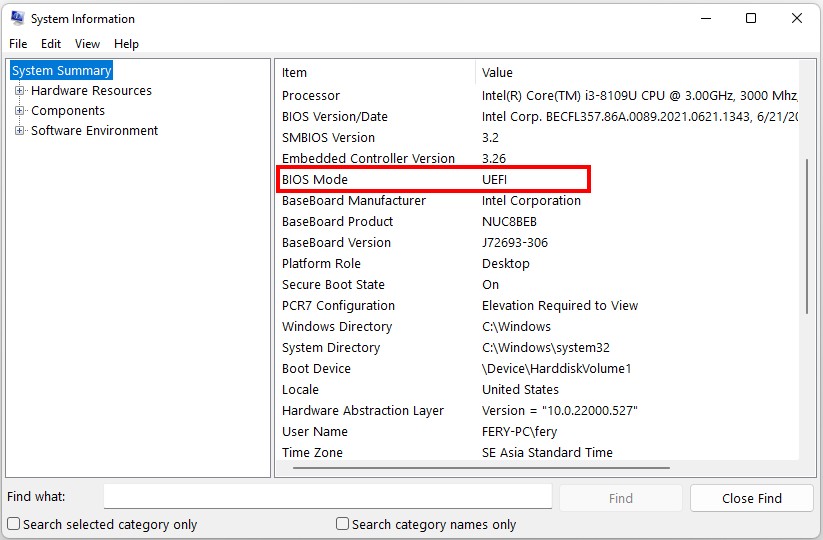823x540 pixels.
Task: Select the Windows Directory row
Action: [x=537, y=326]
